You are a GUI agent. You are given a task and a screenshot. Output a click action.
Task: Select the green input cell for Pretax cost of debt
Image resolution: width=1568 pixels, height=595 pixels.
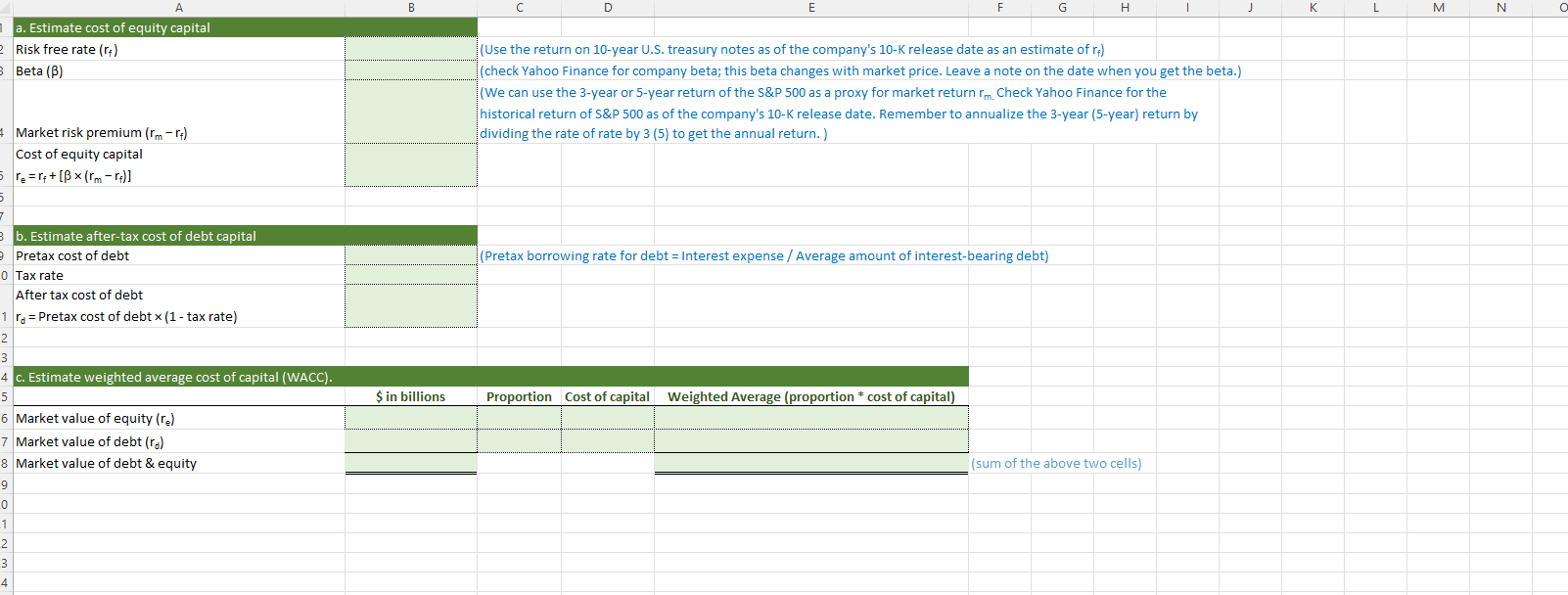(411, 255)
